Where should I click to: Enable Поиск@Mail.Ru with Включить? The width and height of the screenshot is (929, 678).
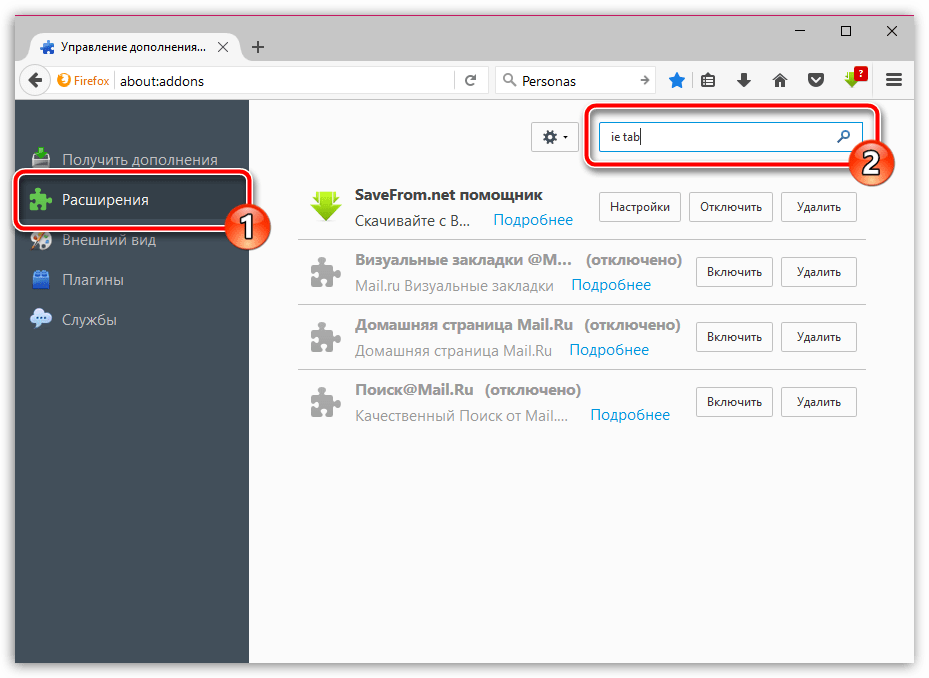click(x=734, y=402)
